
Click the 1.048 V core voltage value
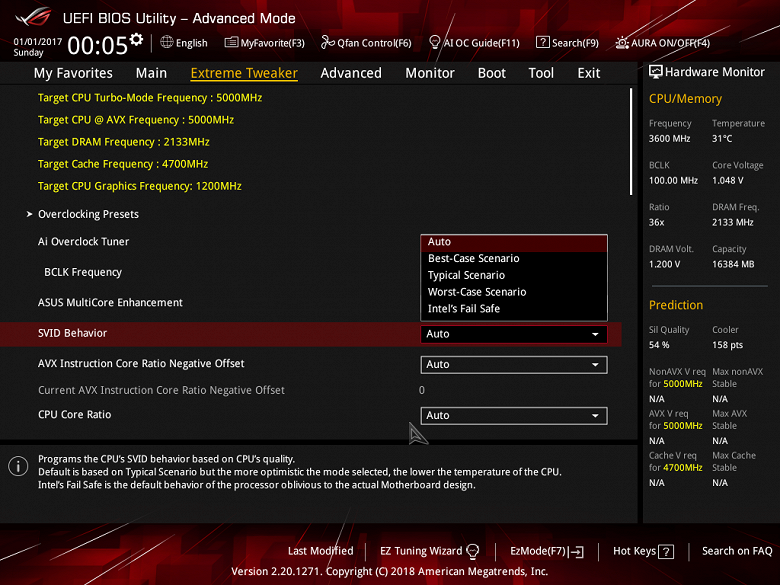tap(727, 181)
